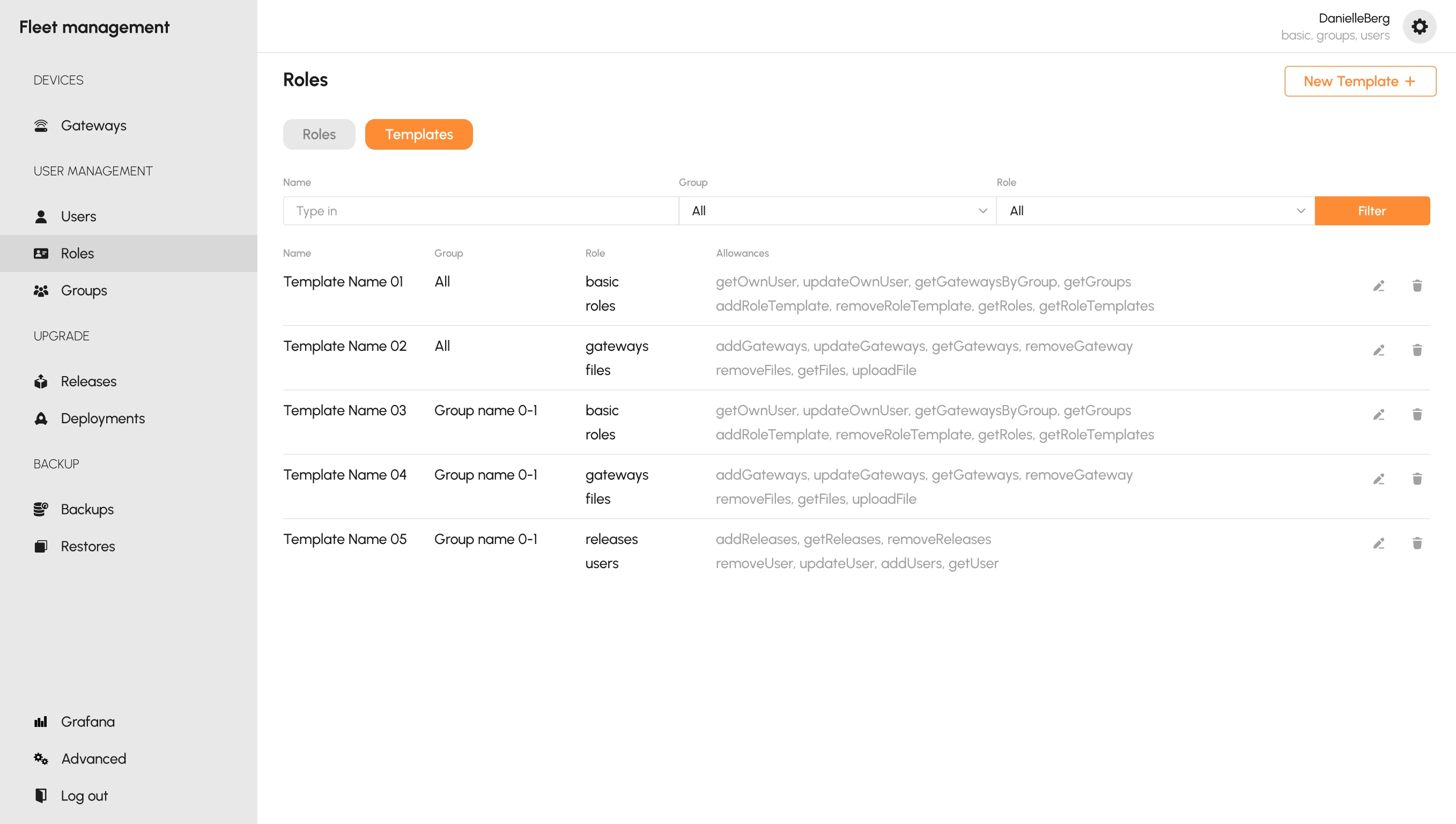
Task: Click the Role column header in table
Action: pos(595,254)
